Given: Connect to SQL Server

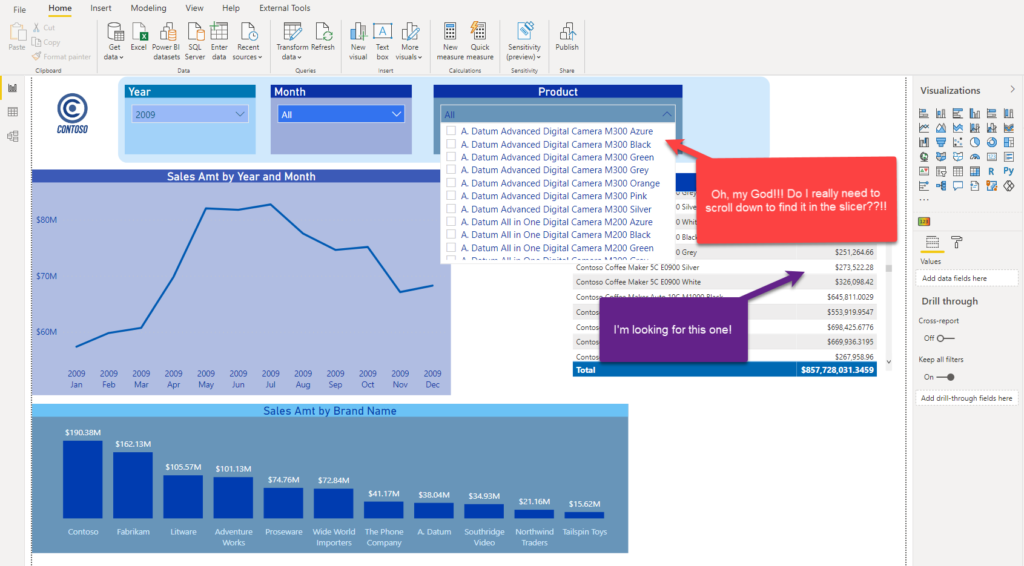Looking at the screenshot, I should 195,42.
